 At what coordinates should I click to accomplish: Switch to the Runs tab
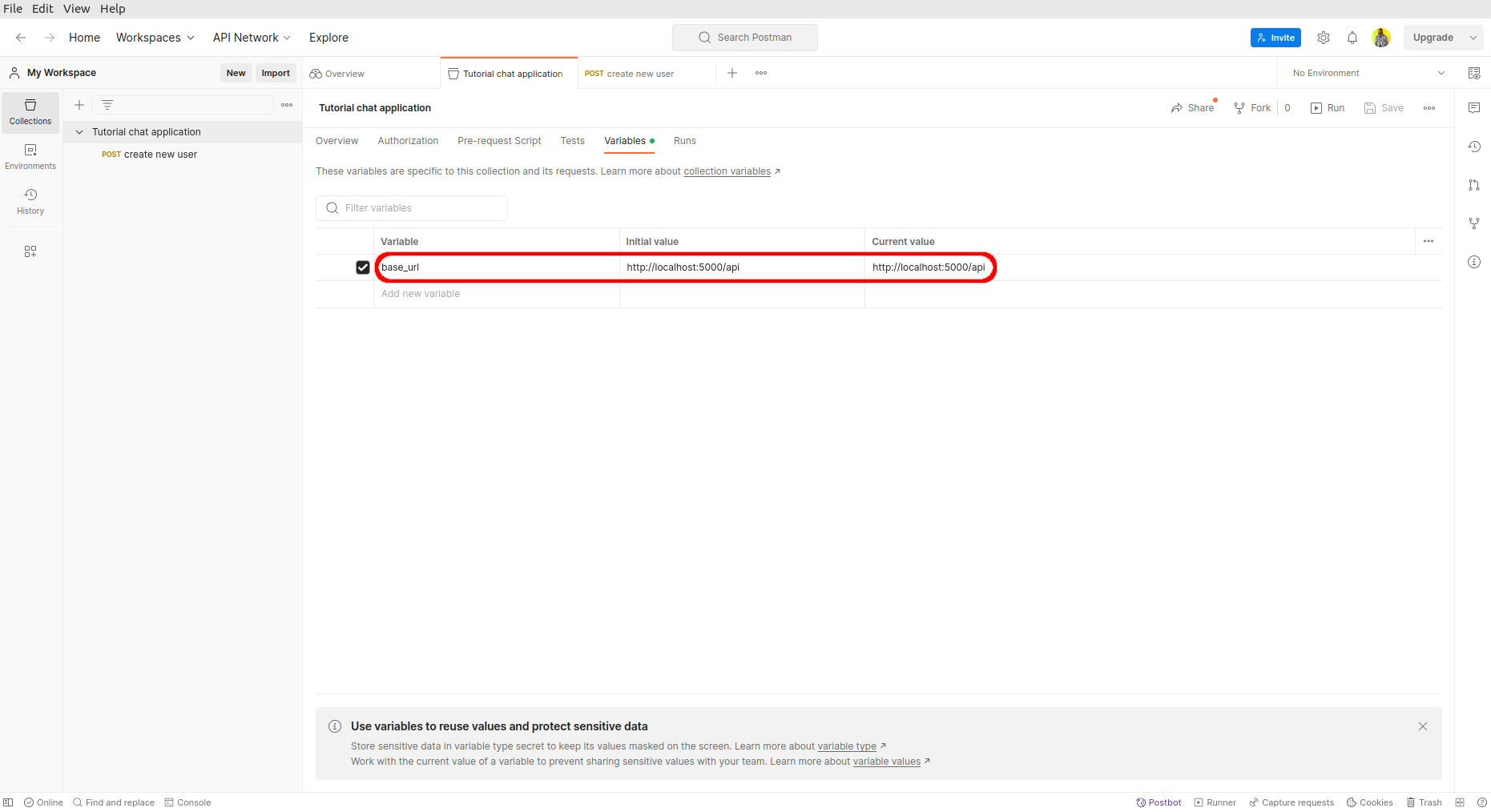[x=685, y=141]
